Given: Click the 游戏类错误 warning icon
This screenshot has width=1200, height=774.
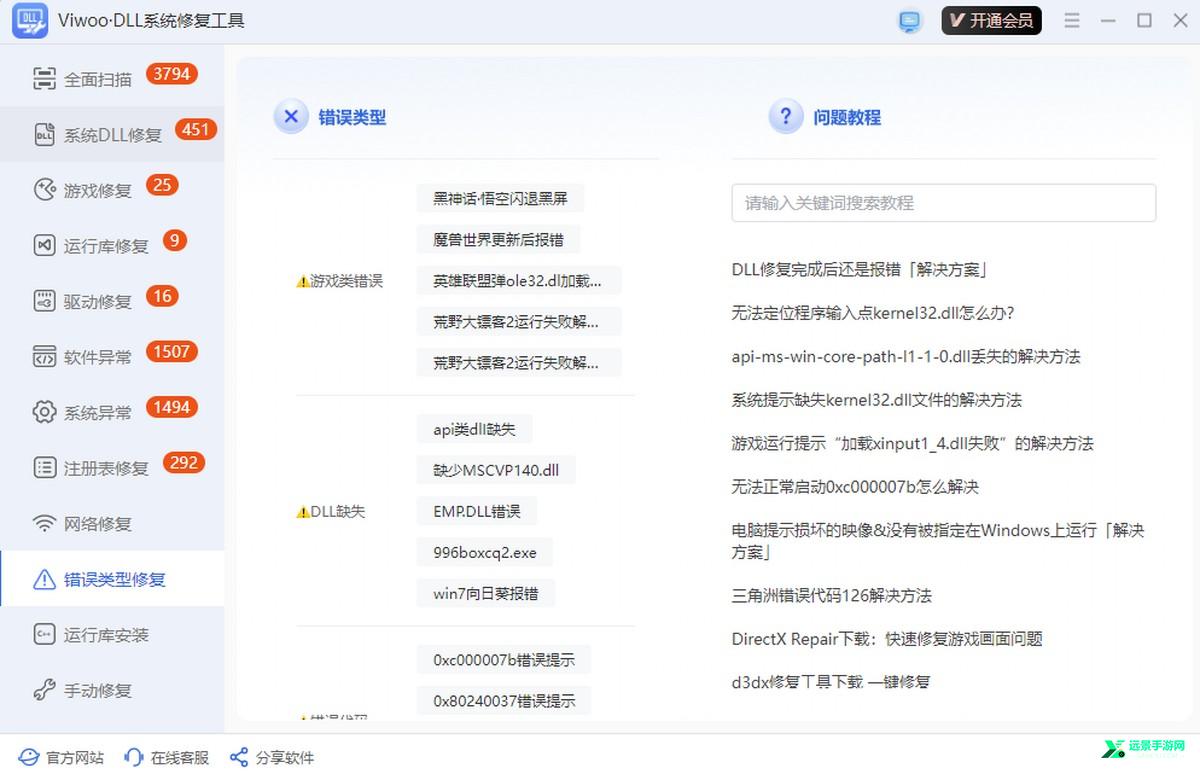Looking at the screenshot, I should click(303, 281).
